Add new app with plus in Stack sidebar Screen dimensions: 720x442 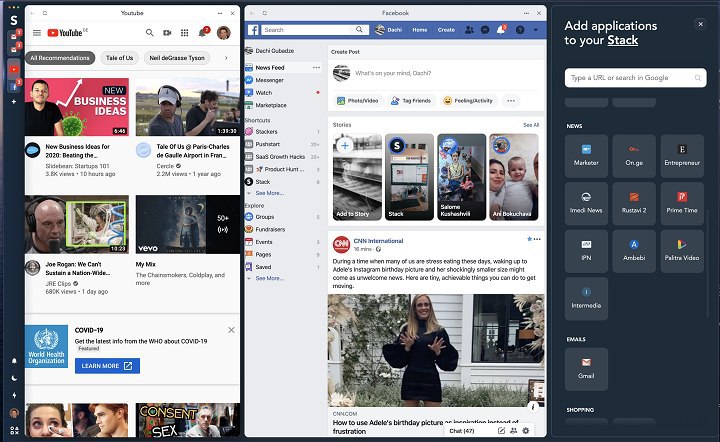pyautogui.click(x=14, y=101)
